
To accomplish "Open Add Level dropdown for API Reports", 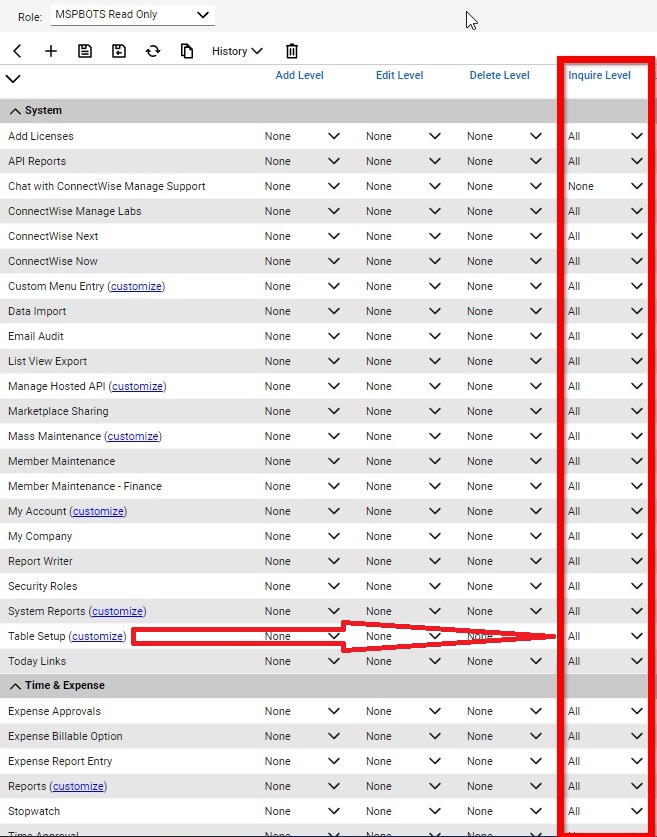I will [x=301, y=161].
